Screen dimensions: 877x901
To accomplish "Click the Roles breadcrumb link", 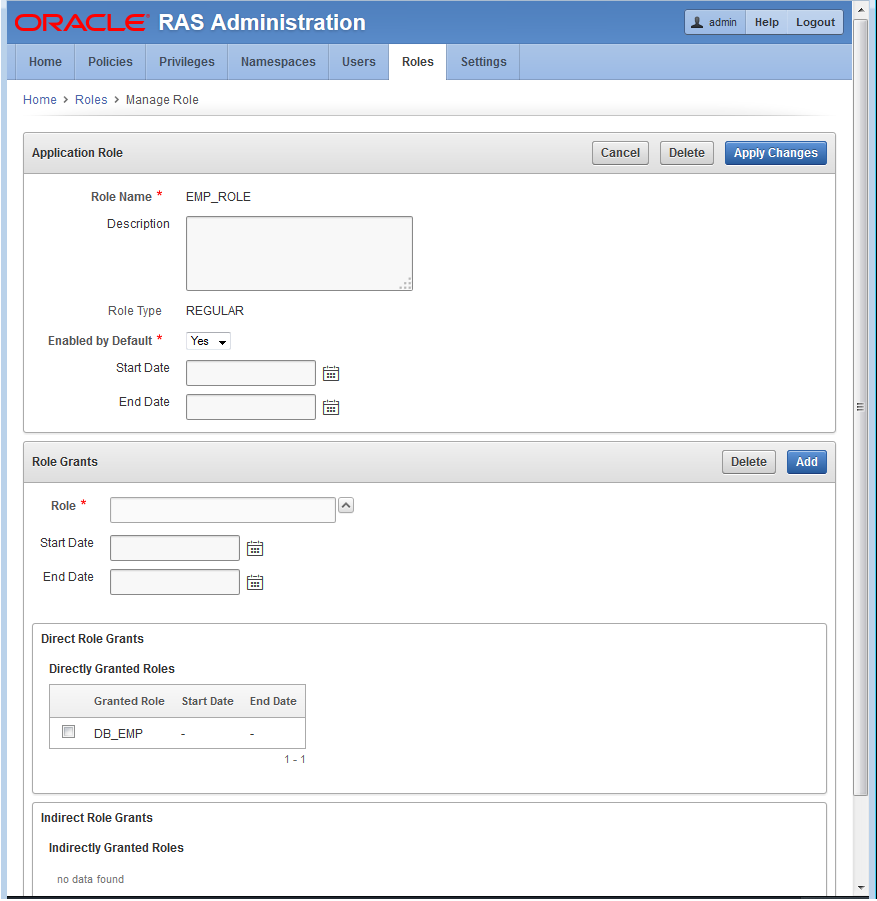I will [x=91, y=100].
